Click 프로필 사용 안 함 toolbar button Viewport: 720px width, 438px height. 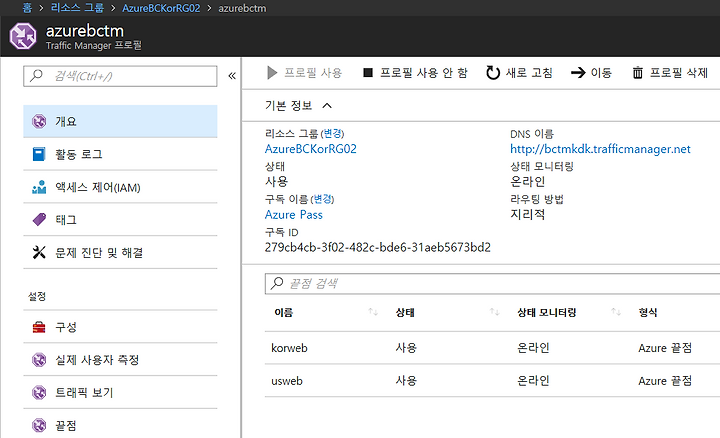pyautogui.click(x=415, y=73)
